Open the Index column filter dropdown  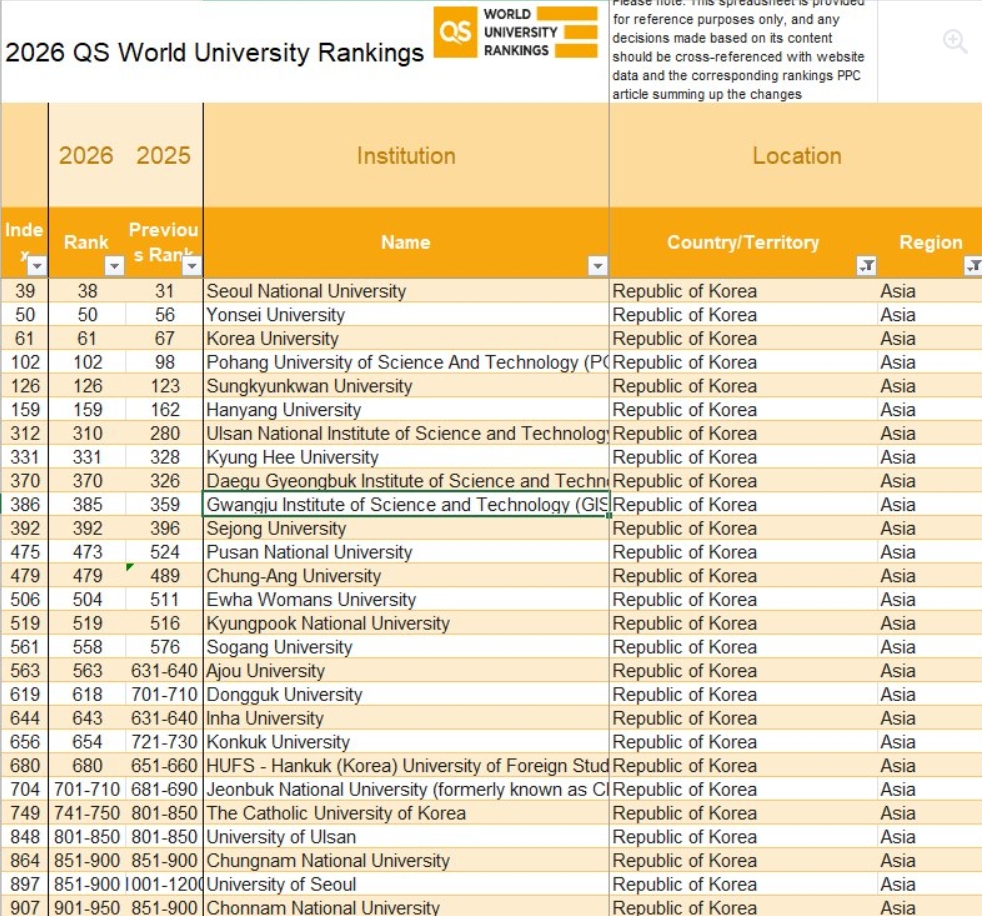(38, 266)
